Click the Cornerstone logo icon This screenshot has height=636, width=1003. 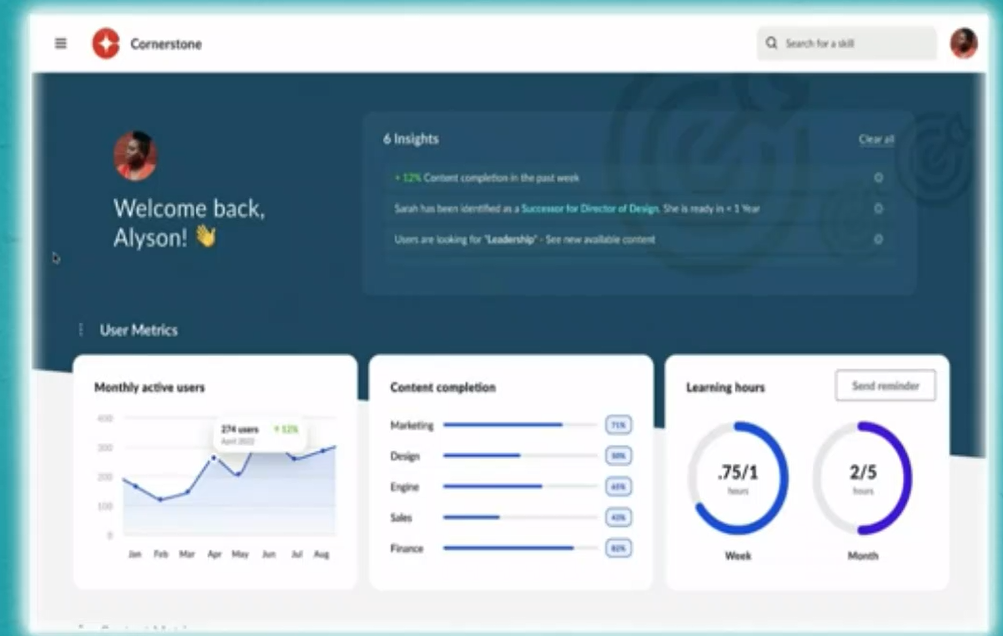coord(106,43)
